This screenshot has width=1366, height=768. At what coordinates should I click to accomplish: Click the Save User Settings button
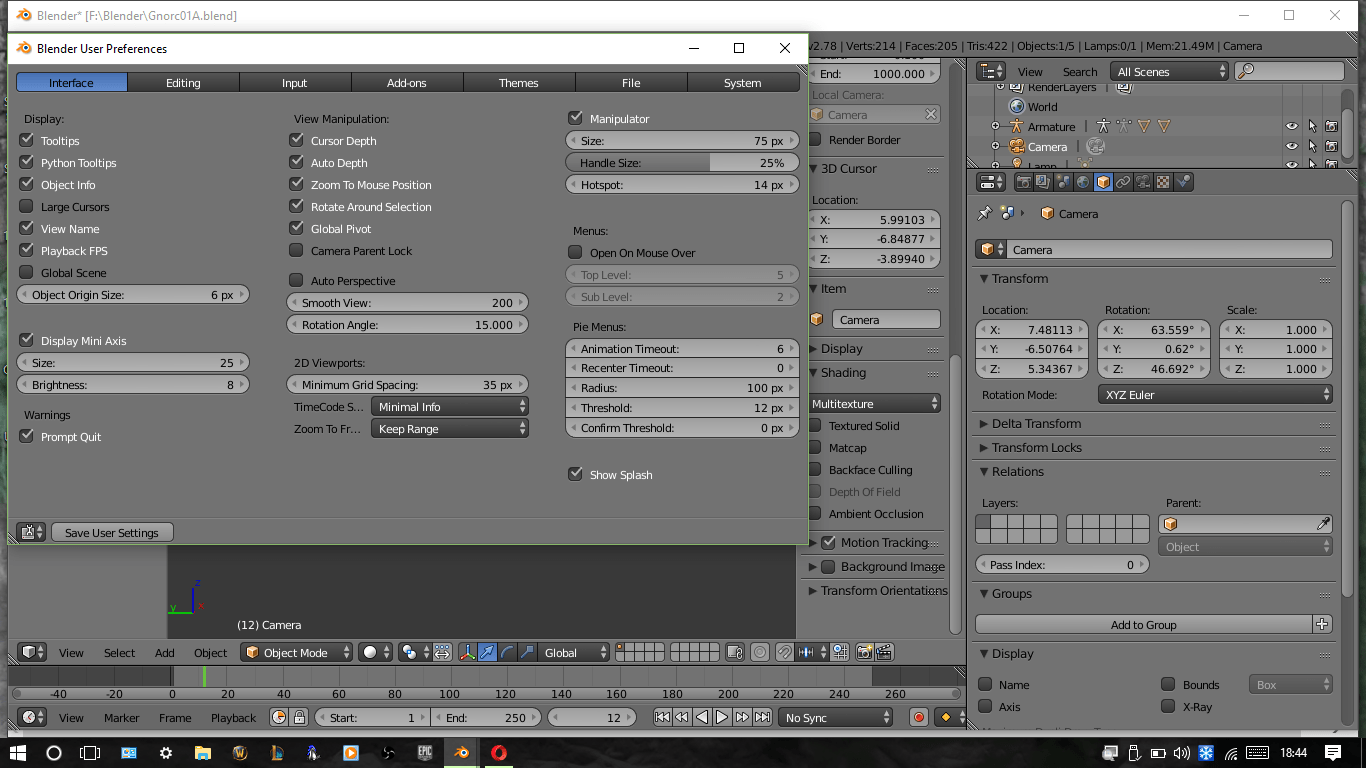112,532
